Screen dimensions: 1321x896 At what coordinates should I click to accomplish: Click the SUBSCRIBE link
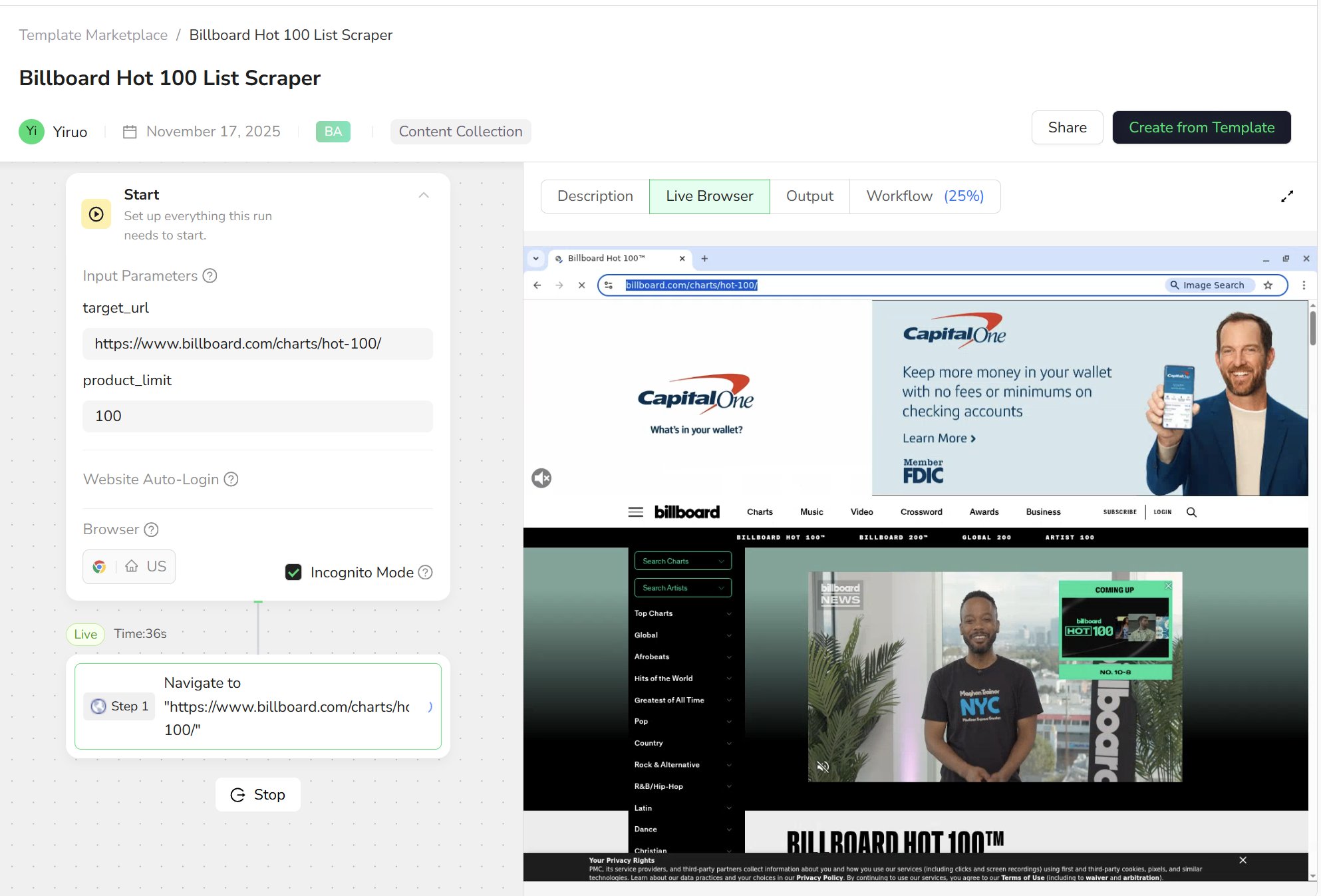[x=1120, y=512]
